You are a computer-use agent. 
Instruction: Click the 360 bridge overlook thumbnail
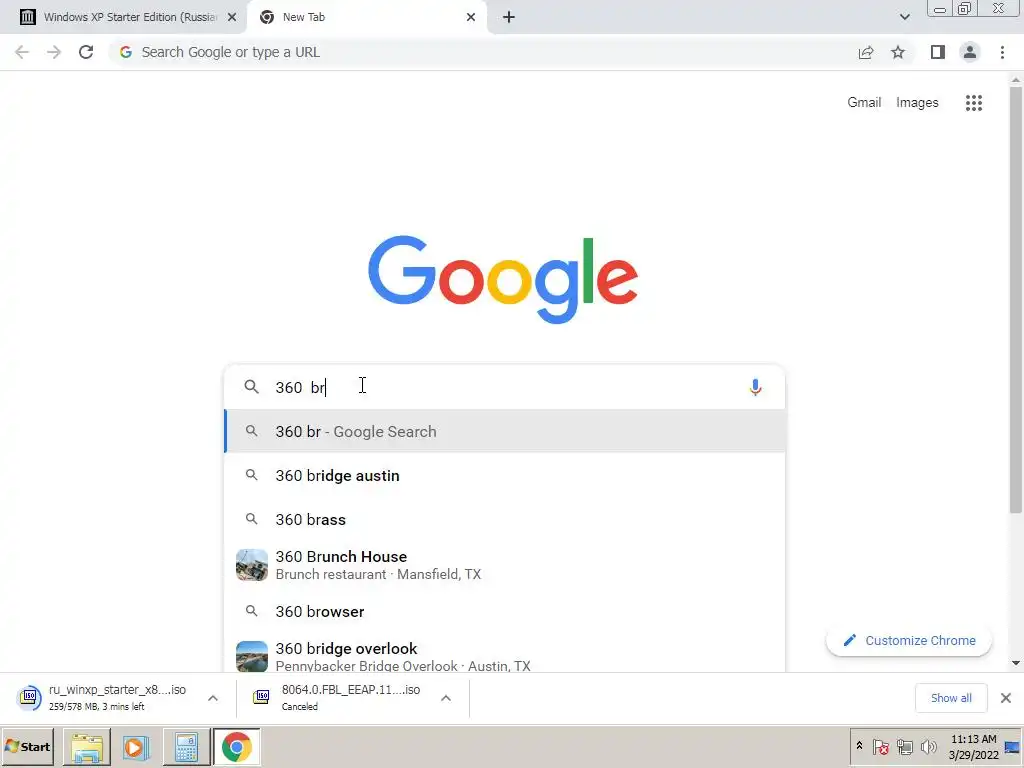point(251,656)
